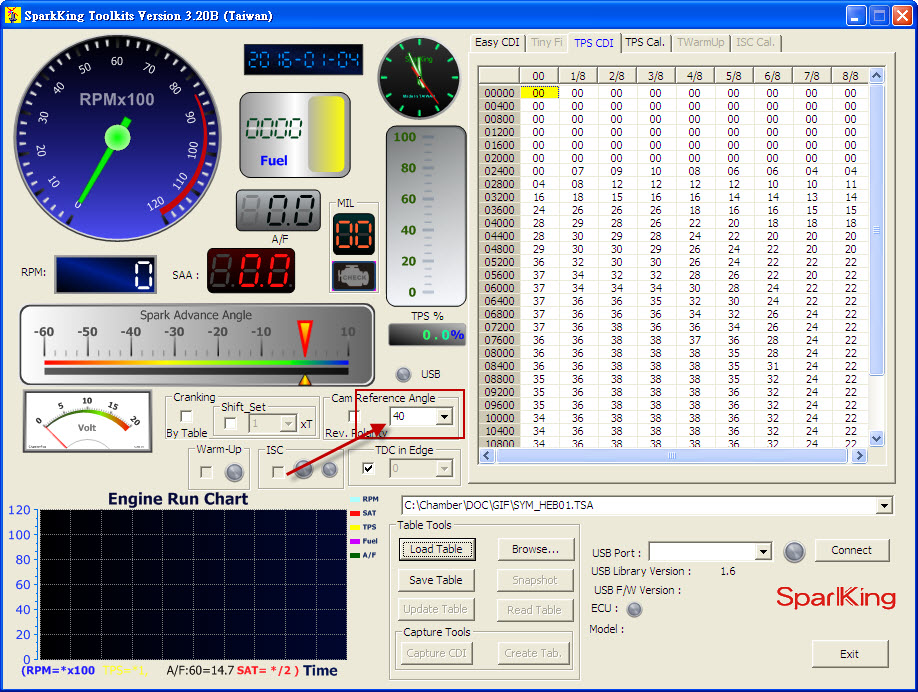The width and height of the screenshot is (918, 692).
Task: Uncheck the TDC in Edge checkbox
Action: point(368,468)
